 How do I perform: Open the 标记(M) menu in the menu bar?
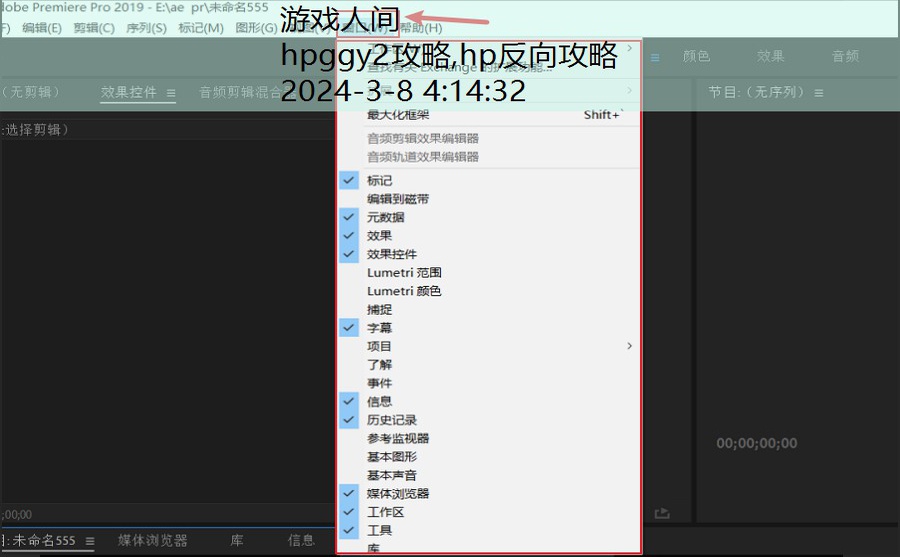coord(201,28)
